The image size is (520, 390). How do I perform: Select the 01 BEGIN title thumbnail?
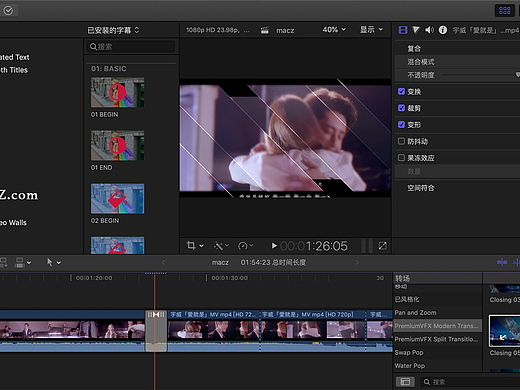coord(118,92)
